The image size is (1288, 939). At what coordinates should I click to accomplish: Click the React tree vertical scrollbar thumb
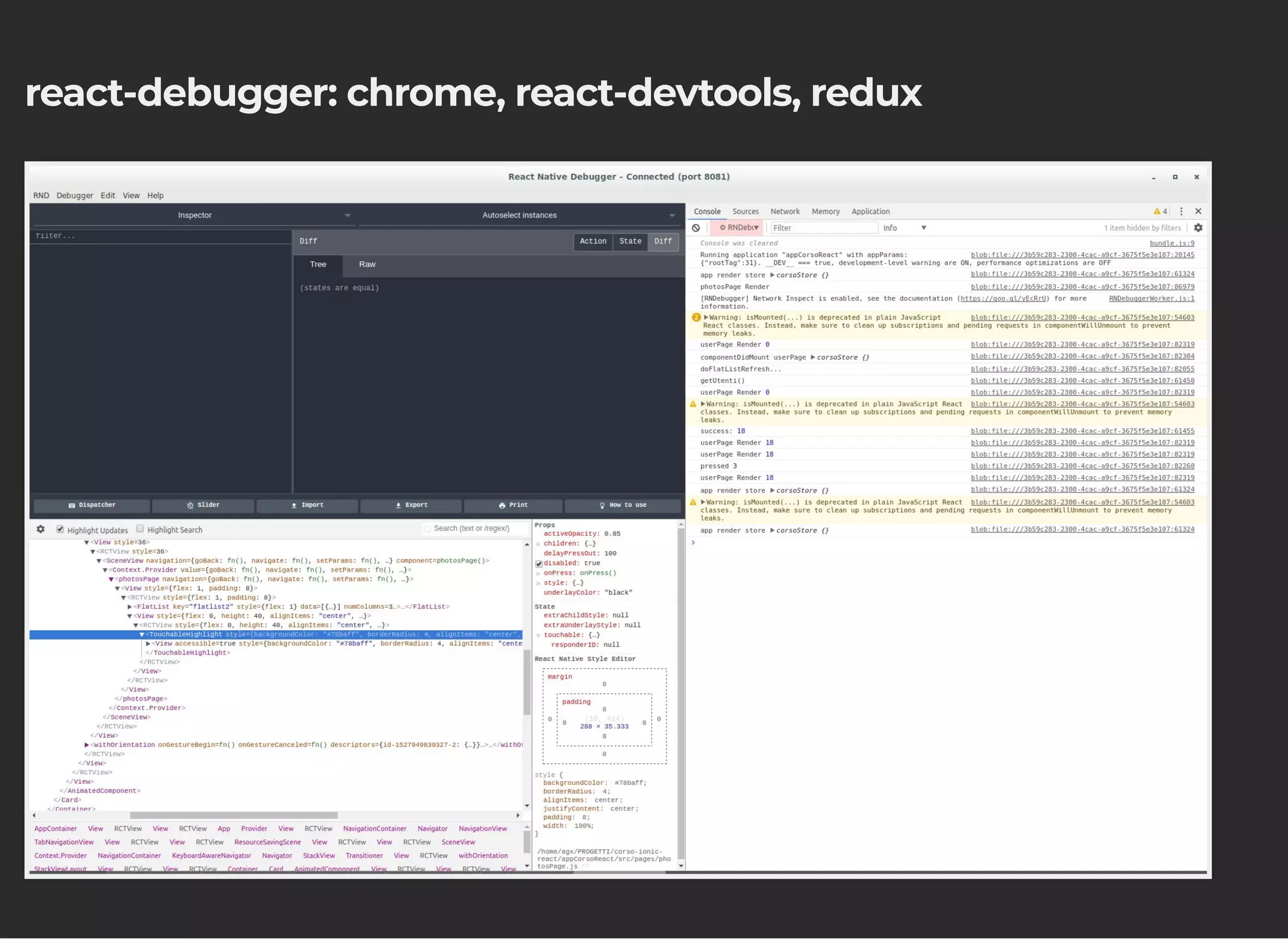[527, 682]
